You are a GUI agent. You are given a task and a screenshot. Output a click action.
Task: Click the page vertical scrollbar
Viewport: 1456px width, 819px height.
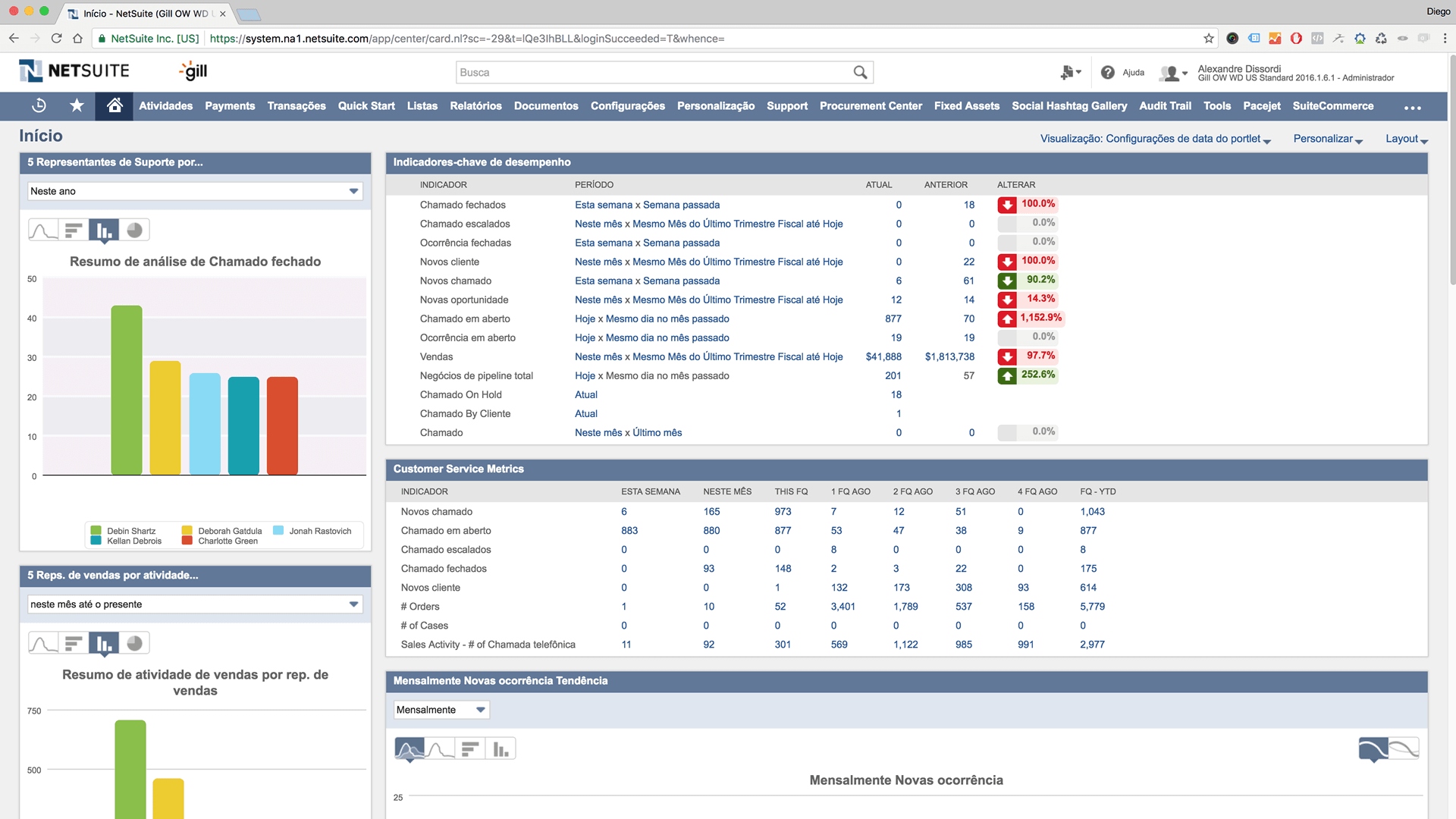(x=1451, y=171)
